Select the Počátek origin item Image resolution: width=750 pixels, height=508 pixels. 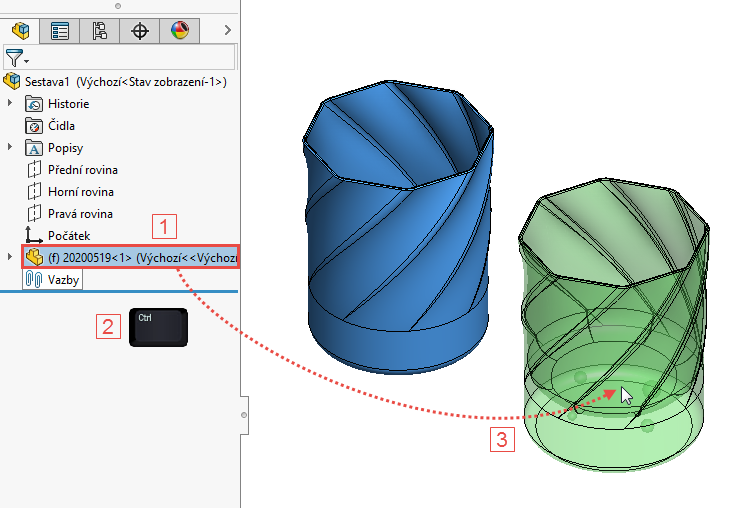click(x=69, y=236)
